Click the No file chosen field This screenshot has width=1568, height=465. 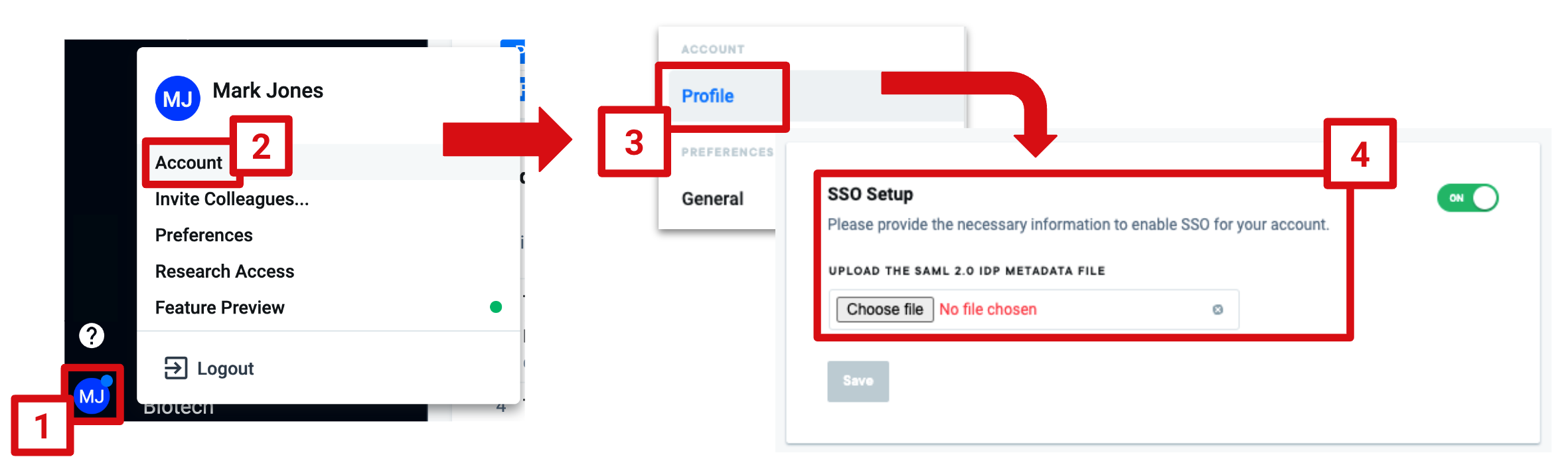point(988,309)
